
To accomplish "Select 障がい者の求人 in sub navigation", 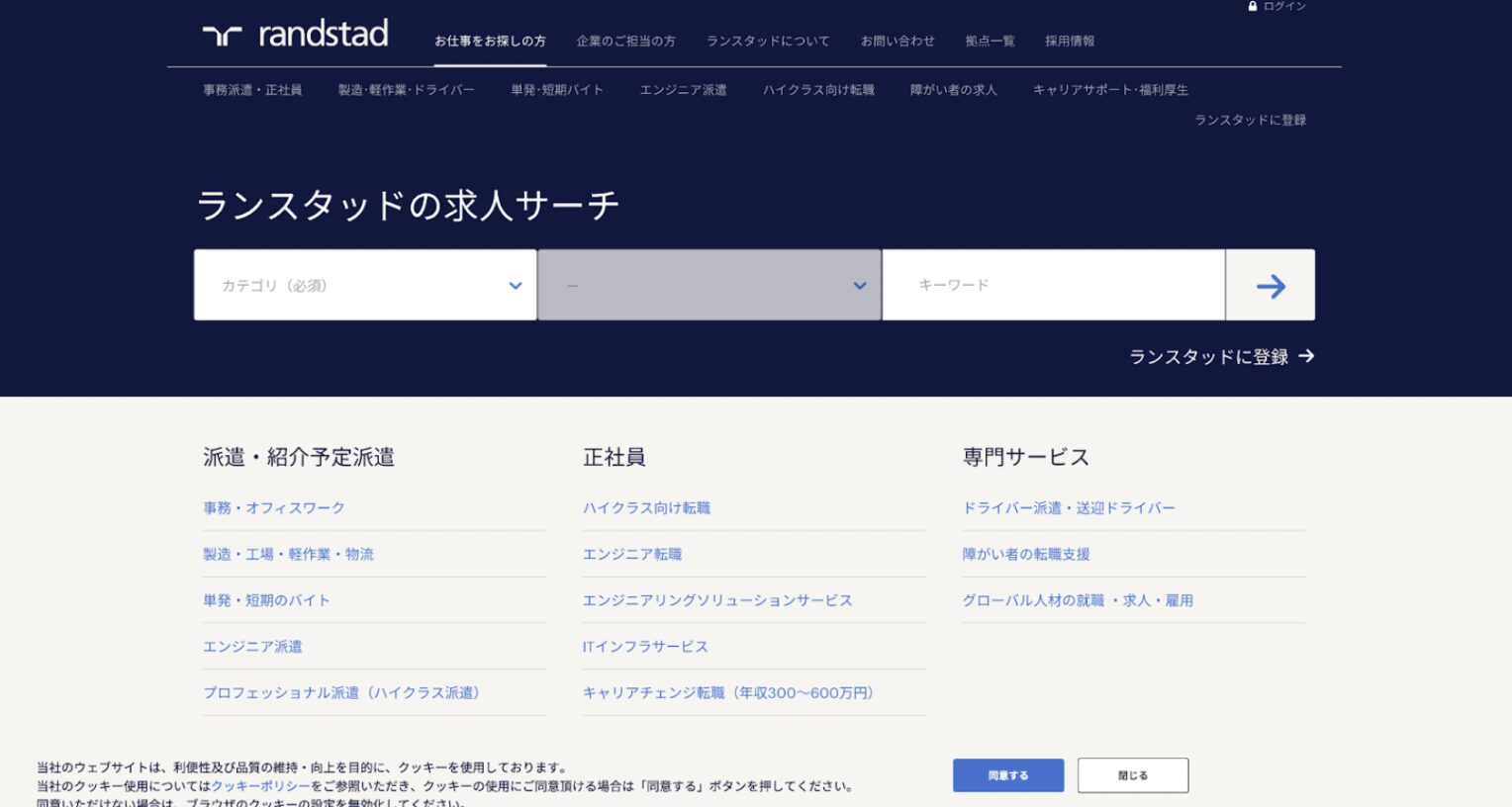I will 954,90.
